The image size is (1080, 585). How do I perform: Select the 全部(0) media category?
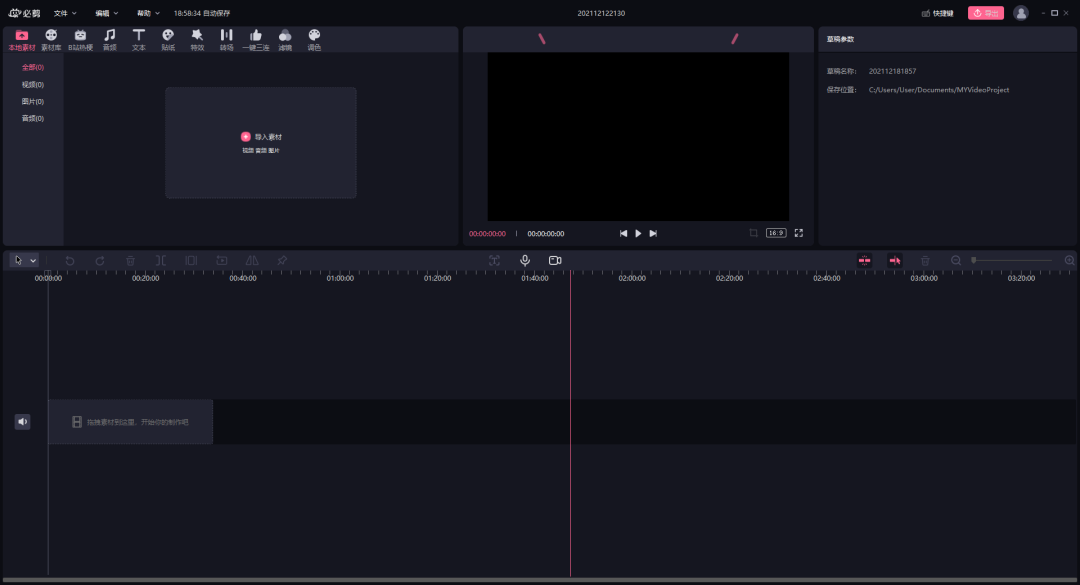click(x=32, y=68)
